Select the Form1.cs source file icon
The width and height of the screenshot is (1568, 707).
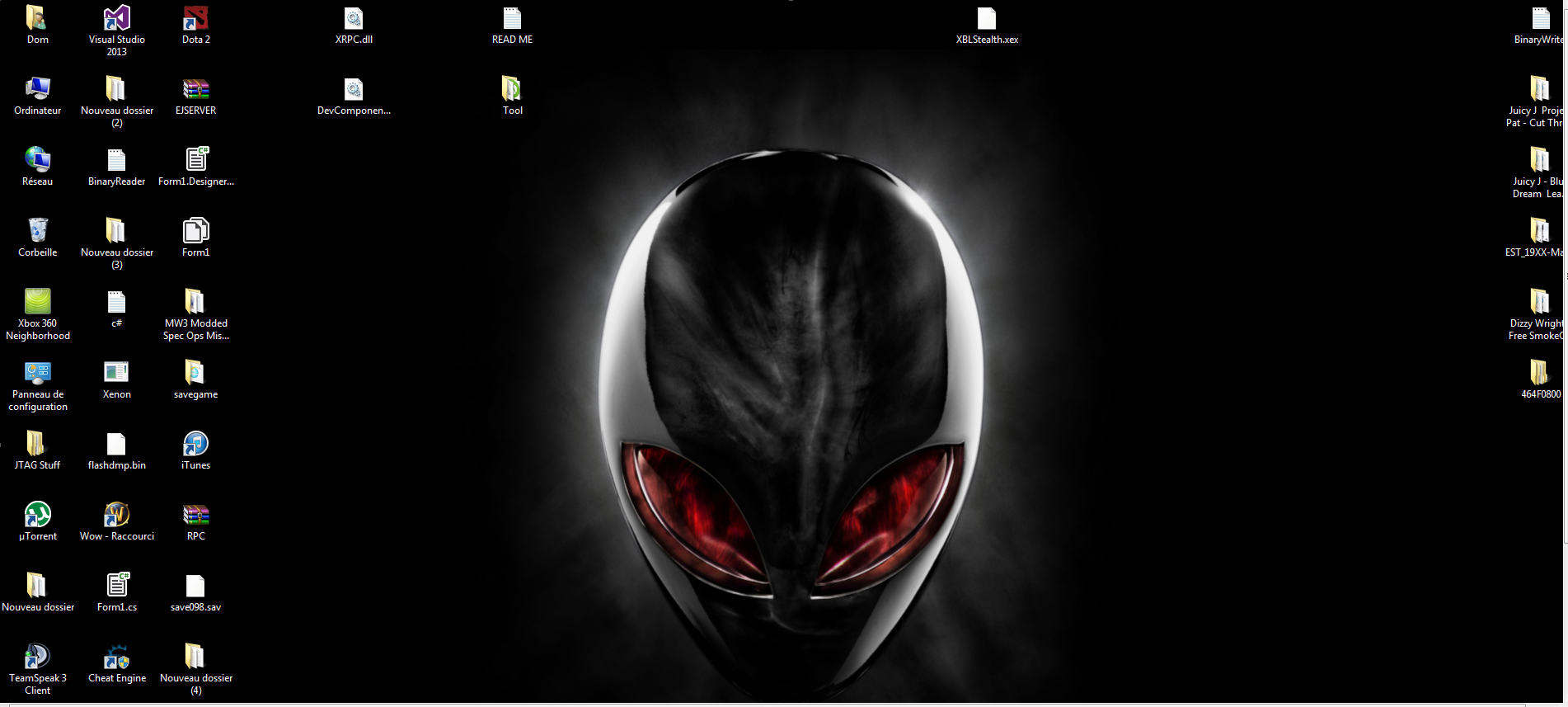(x=116, y=586)
